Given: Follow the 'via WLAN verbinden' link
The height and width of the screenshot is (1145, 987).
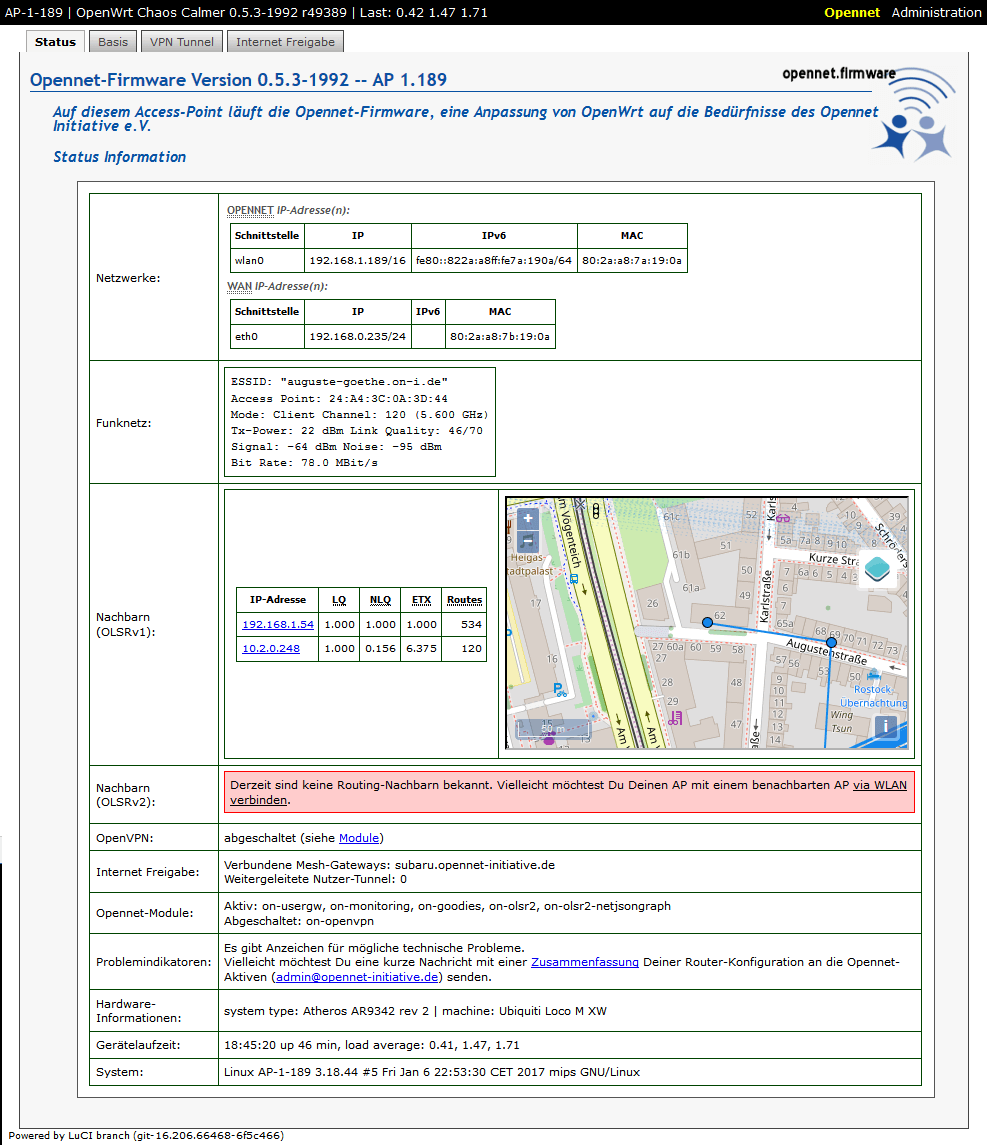Looking at the screenshot, I should 880,785.
